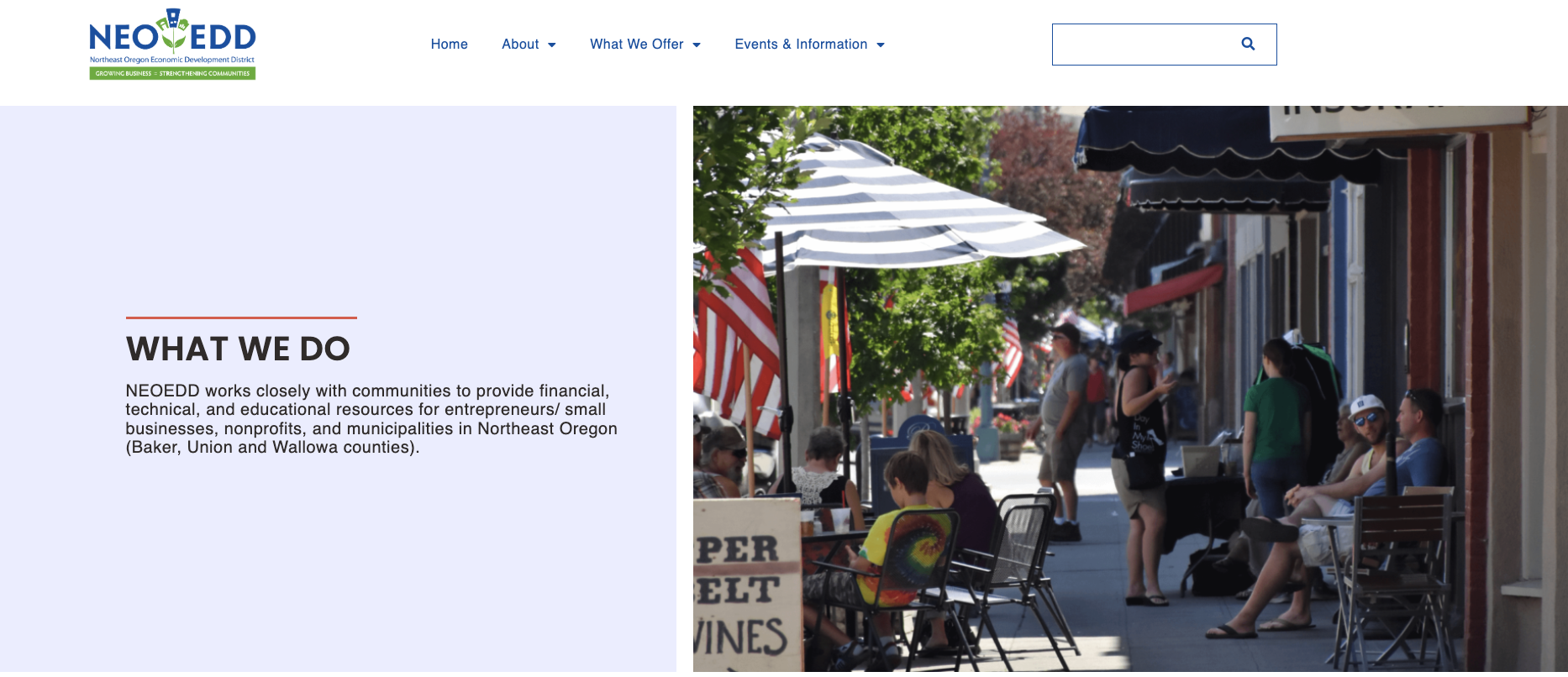Focus the search input field
Image resolution: width=1568 pixels, height=677 pixels.
point(1143,45)
